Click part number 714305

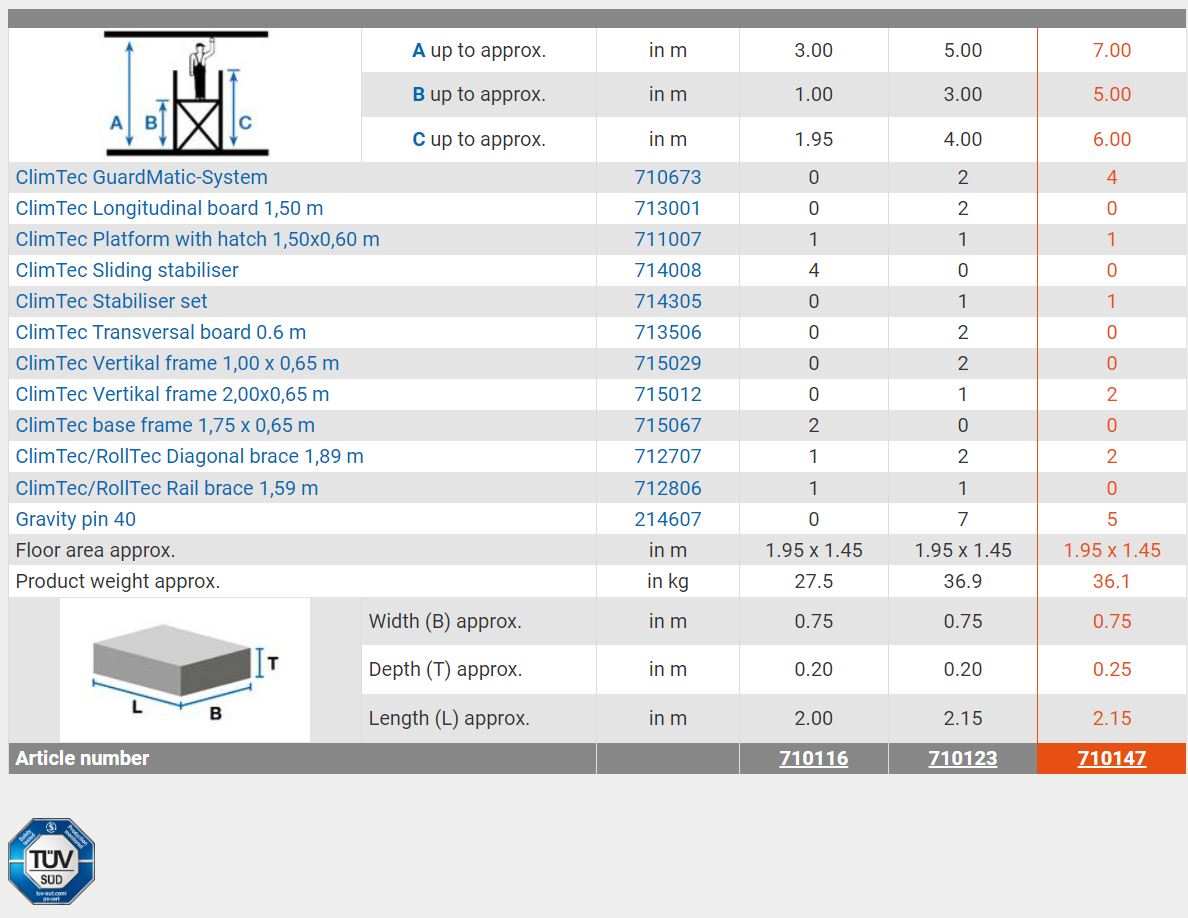tap(667, 301)
